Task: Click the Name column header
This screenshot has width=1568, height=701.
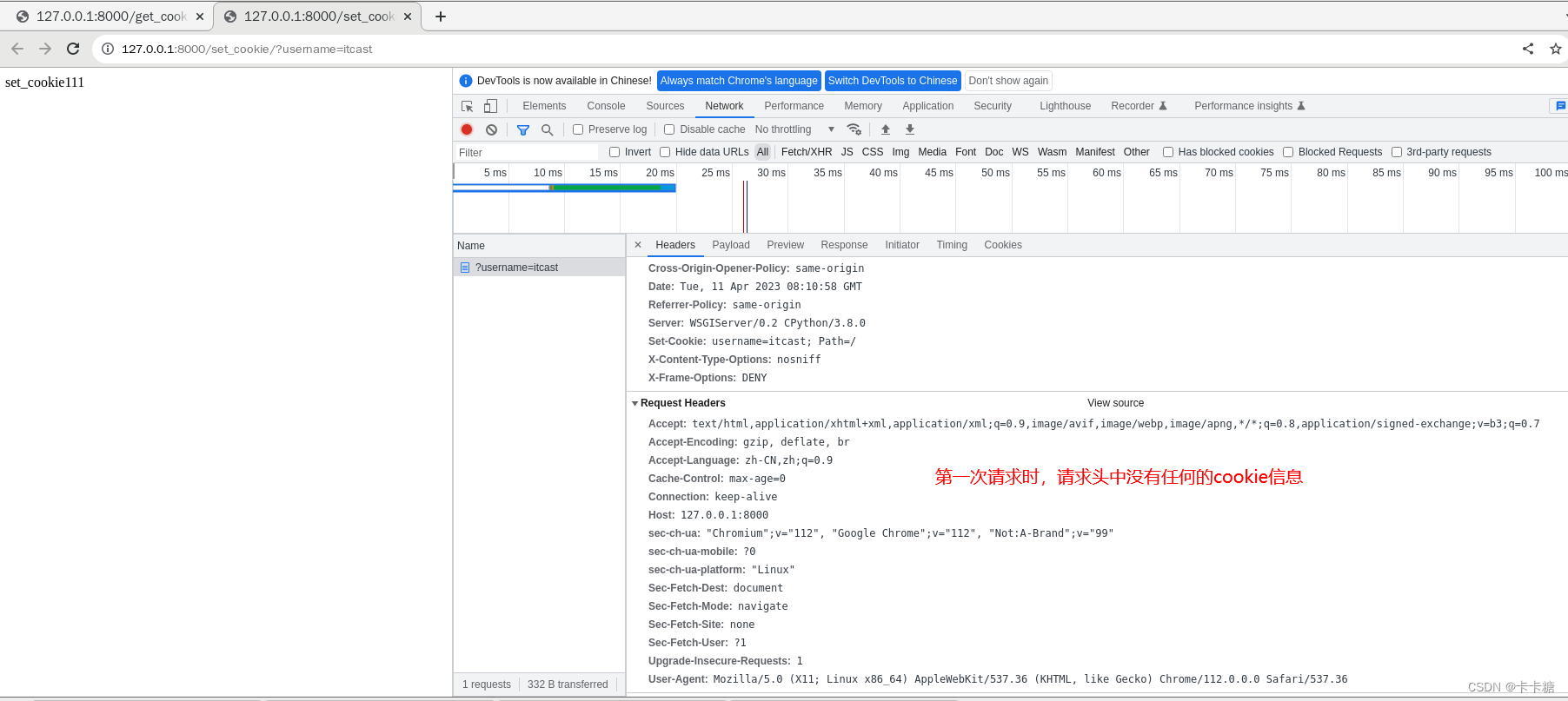Action: coord(539,246)
